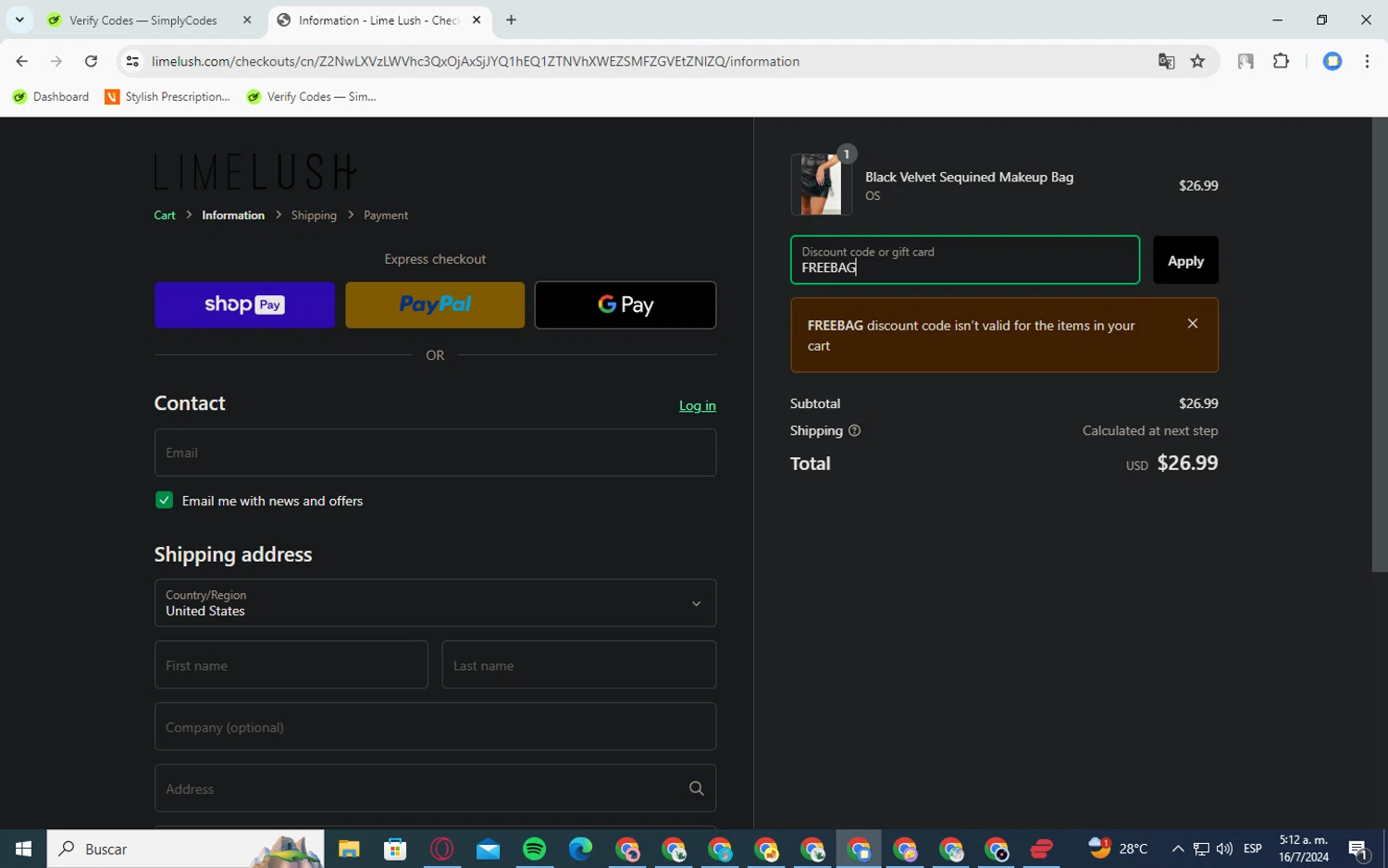Click the discount code input field
This screenshot has width=1388, height=868.
pyautogui.click(x=965, y=259)
